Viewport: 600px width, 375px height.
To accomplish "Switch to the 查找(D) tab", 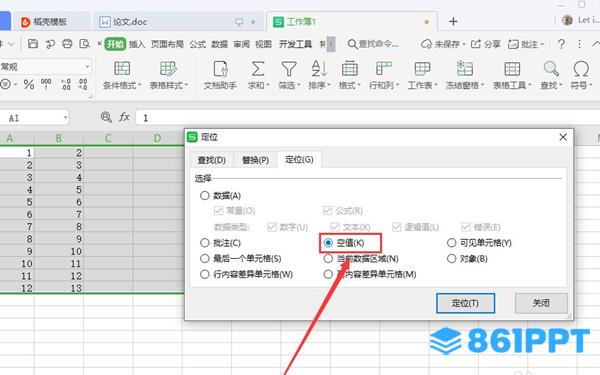I will point(211,160).
